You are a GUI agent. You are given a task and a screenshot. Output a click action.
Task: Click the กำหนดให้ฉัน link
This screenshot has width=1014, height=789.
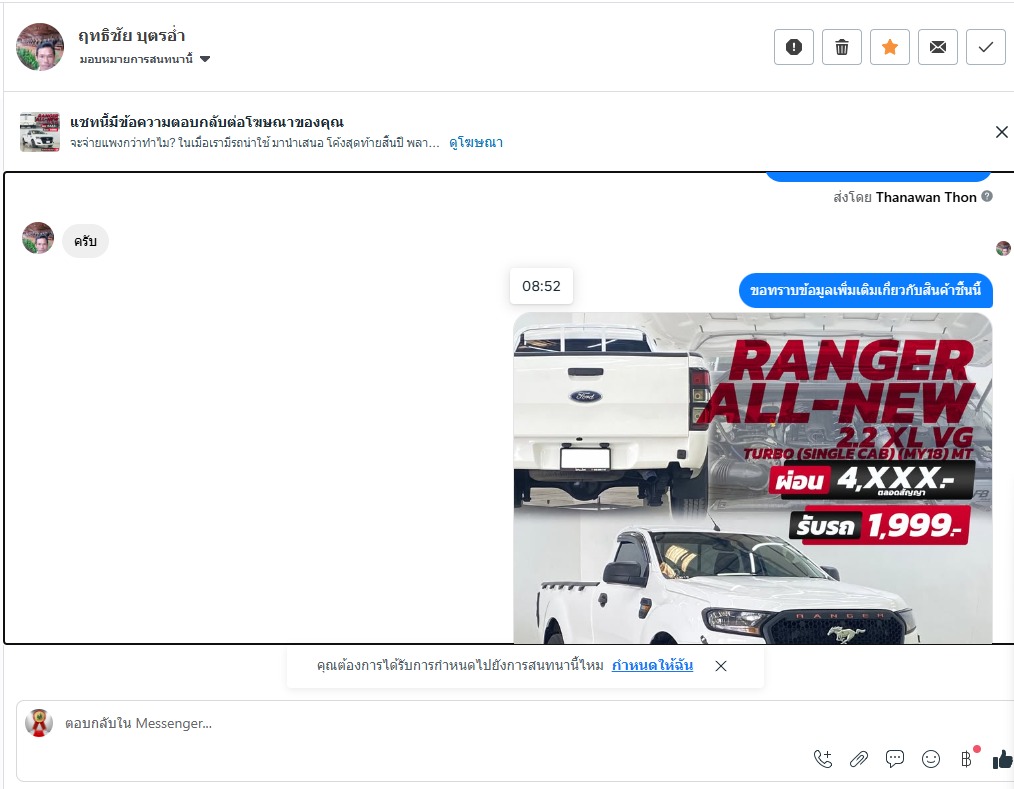click(x=653, y=665)
